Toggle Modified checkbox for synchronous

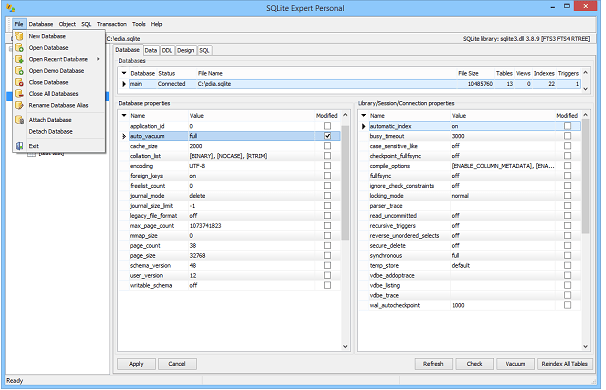click(567, 255)
